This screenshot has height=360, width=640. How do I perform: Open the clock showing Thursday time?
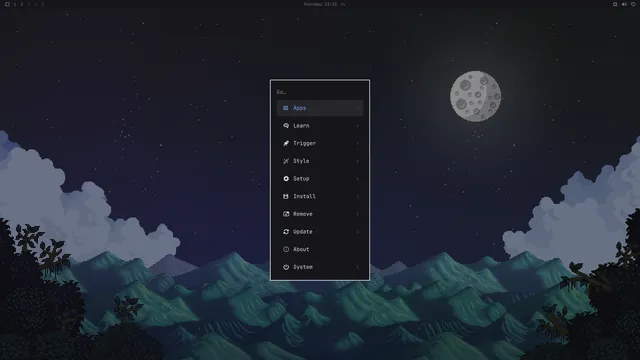pyautogui.click(x=320, y=4)
